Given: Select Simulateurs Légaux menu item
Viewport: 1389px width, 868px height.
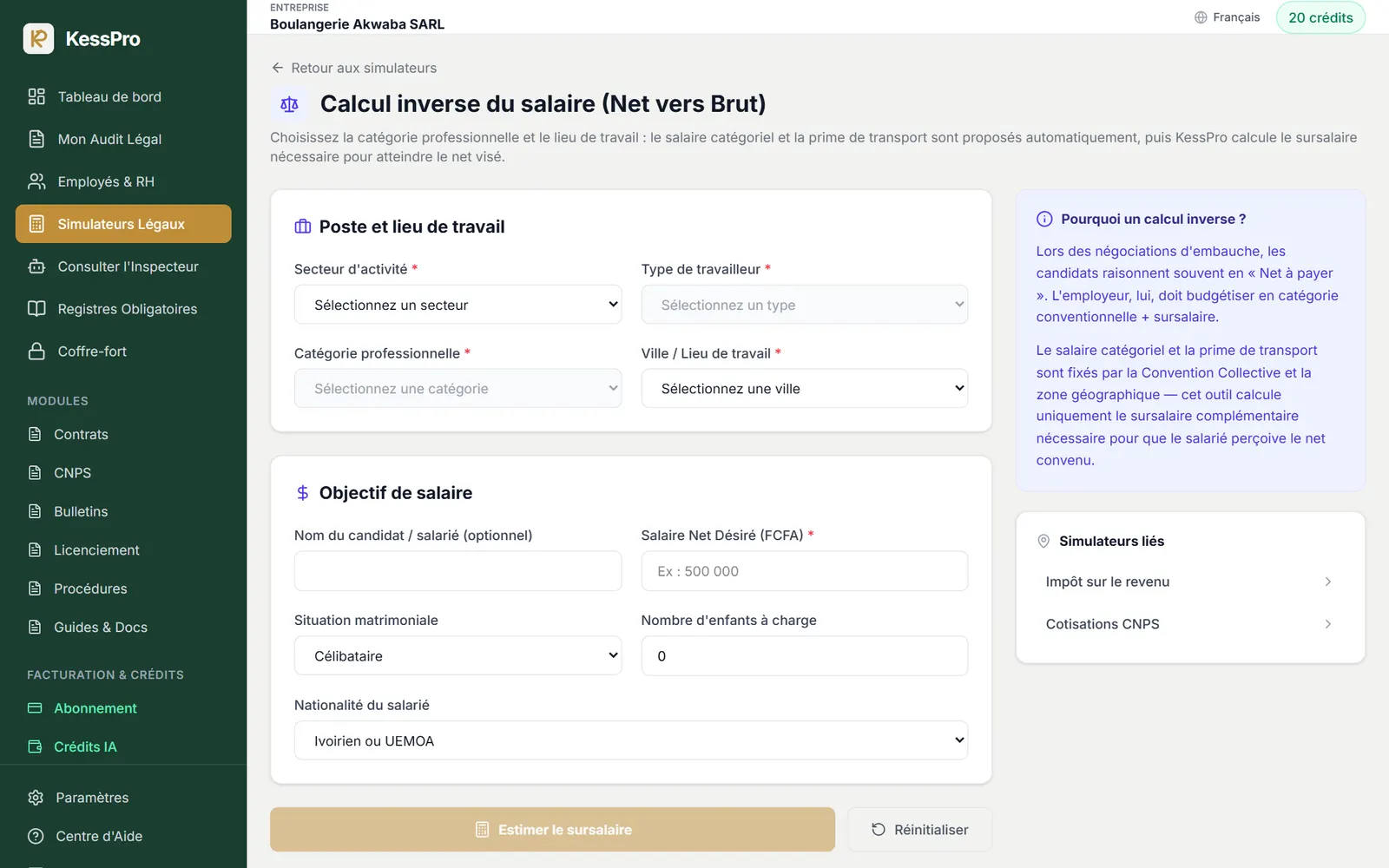Looking at the screenshot, I should coord(123,224).
